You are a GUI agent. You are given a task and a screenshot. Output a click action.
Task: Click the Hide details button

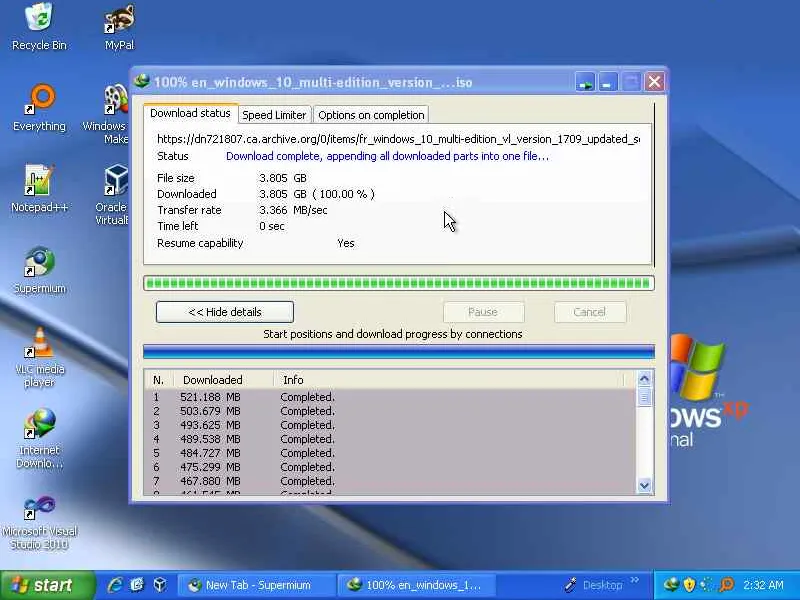(x=224, y=312)
